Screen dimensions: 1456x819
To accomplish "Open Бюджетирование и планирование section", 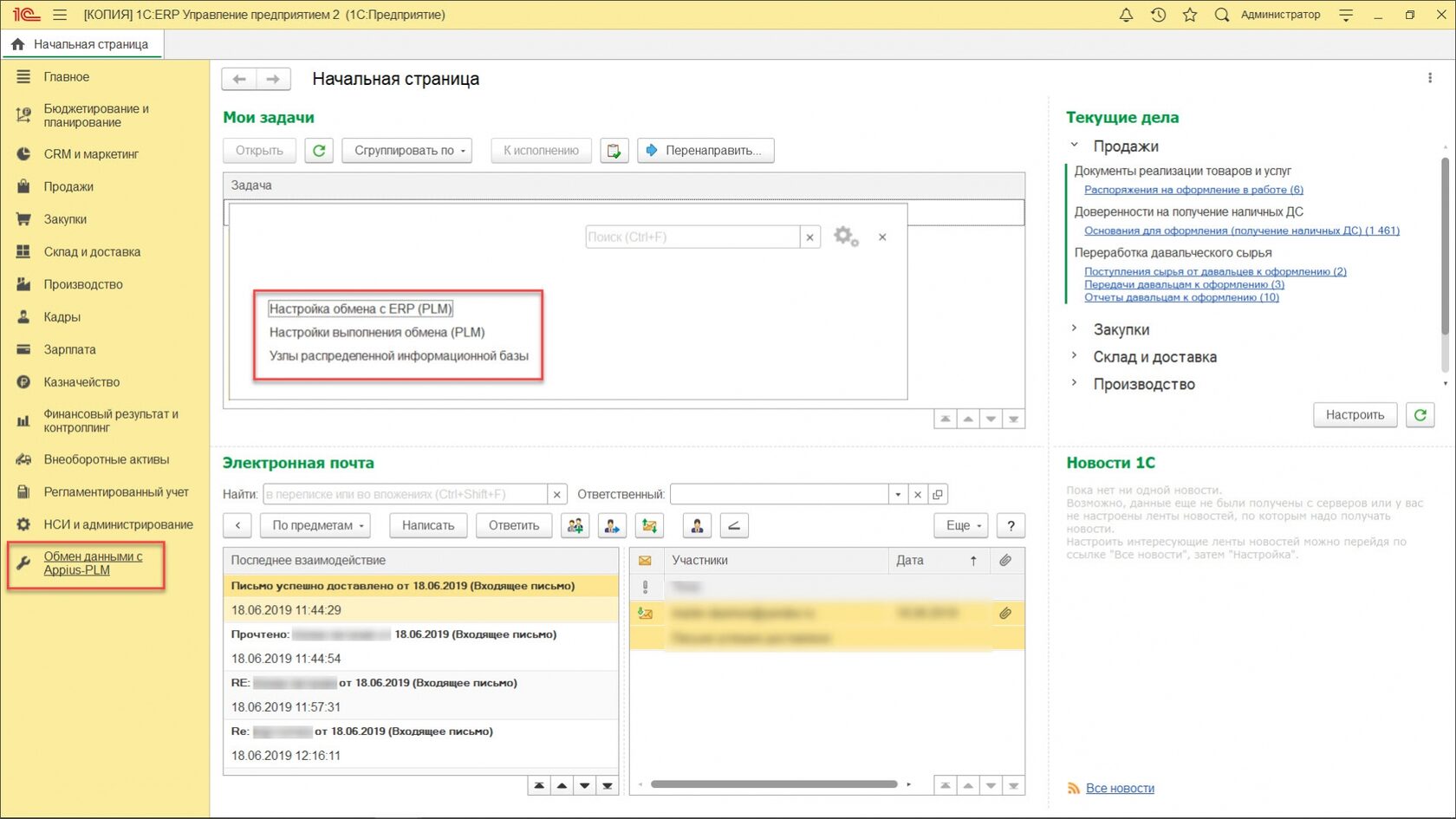I will click(96, 115).
